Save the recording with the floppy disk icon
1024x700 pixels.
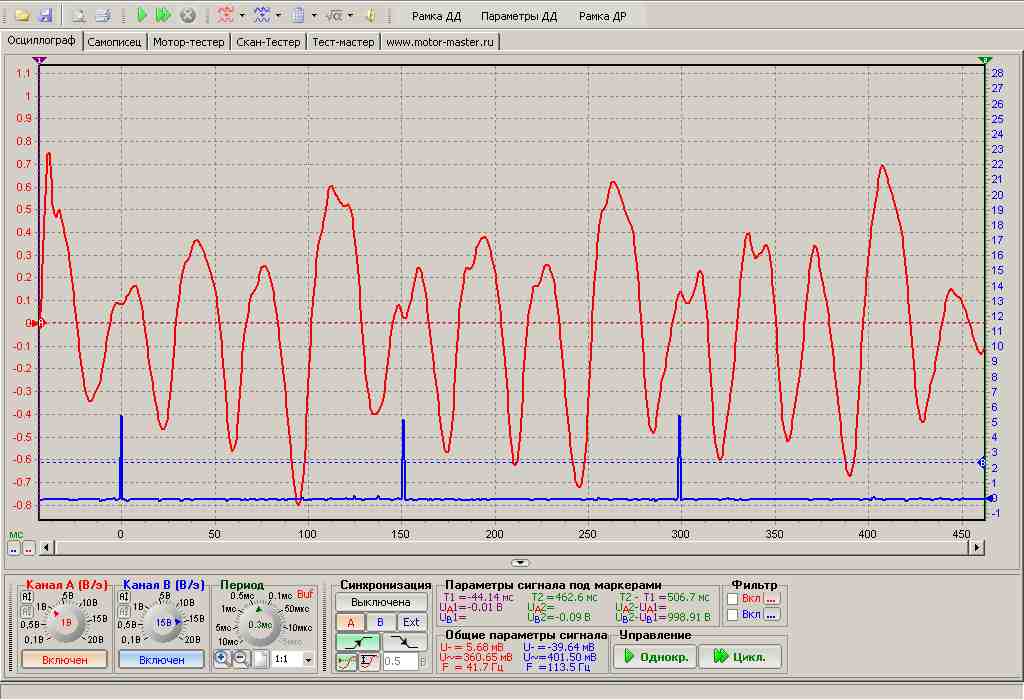click(x=45, y=15)
